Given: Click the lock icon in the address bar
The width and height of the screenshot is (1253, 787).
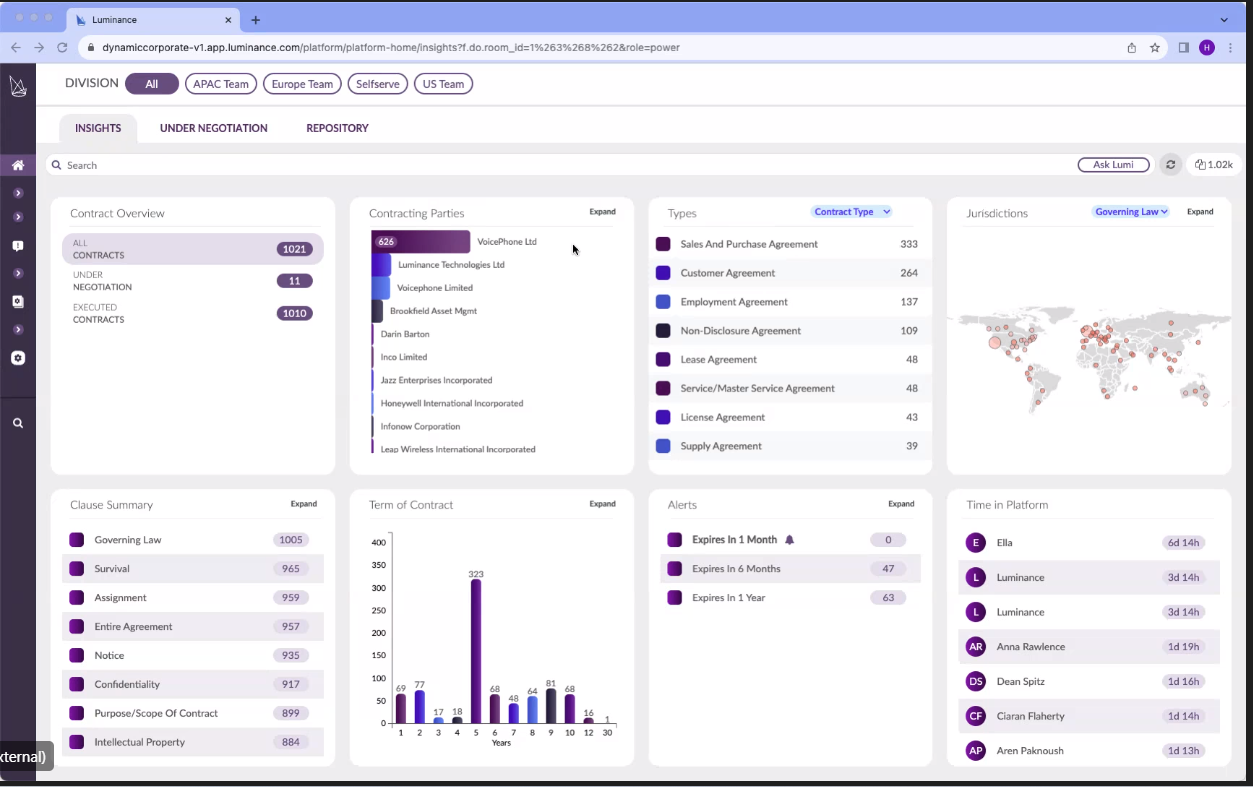Looking at the screenshot, I should 91,47.
